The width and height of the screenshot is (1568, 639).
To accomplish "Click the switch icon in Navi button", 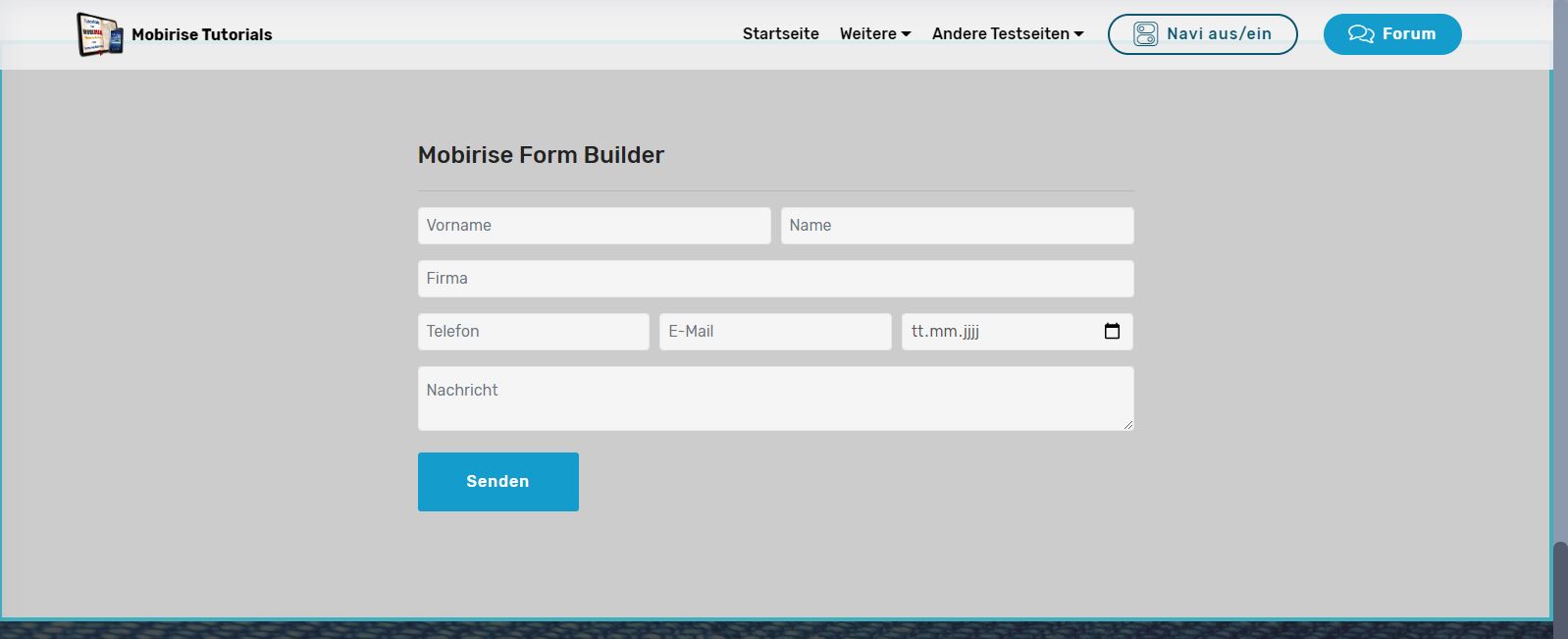I will coord(1145,34).
